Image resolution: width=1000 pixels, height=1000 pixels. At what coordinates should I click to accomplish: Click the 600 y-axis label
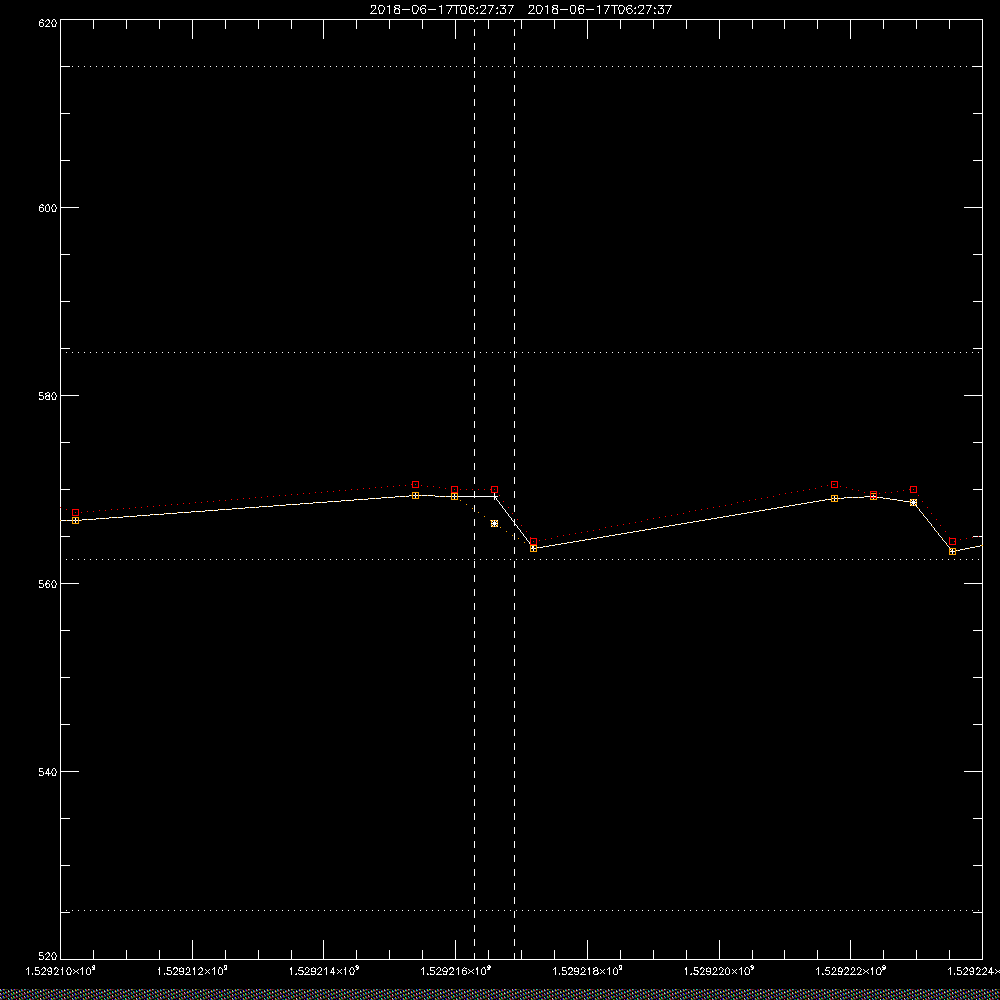(x=48, y=208)
